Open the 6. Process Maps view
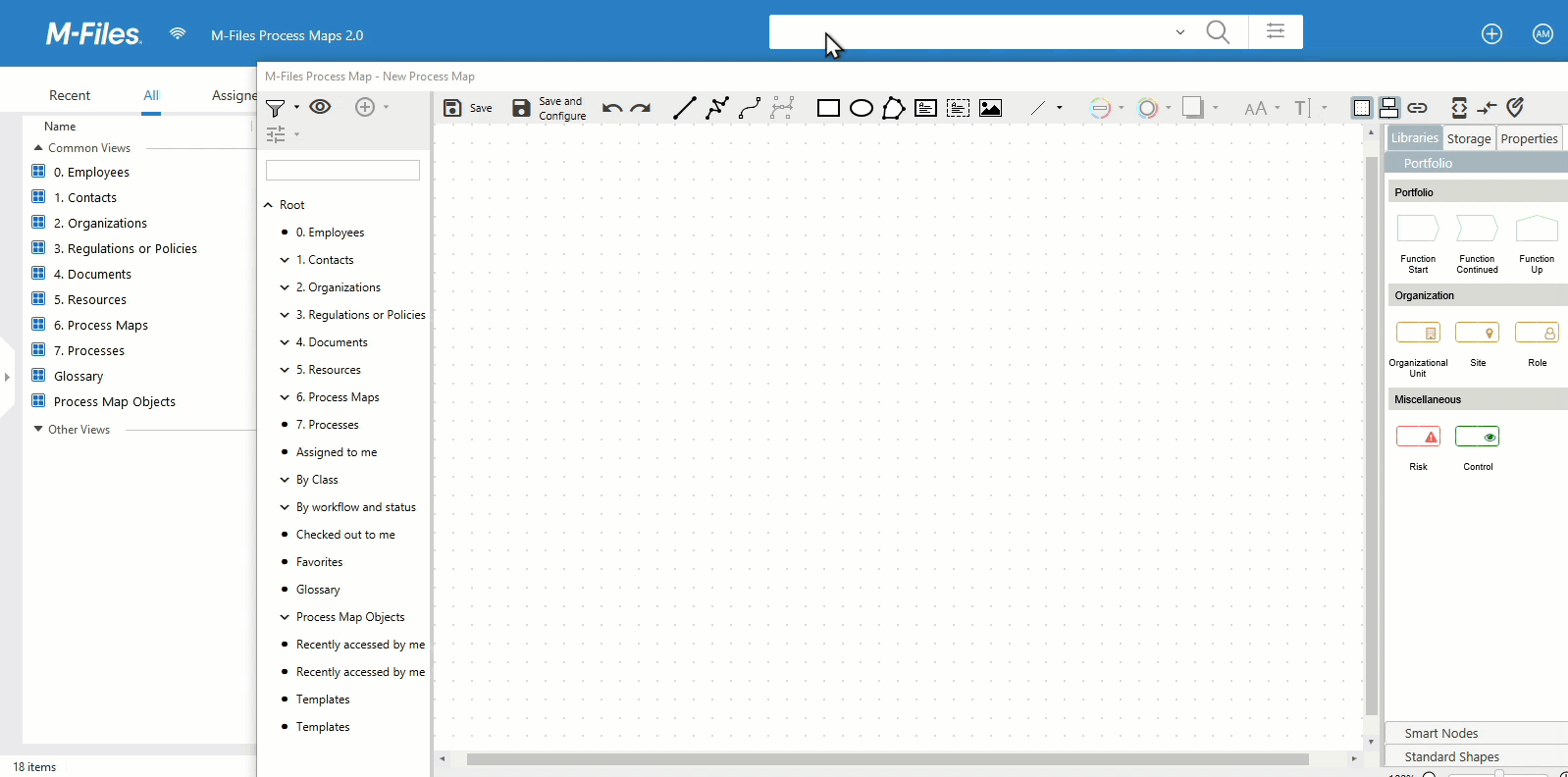 click(x=101, y=325)
